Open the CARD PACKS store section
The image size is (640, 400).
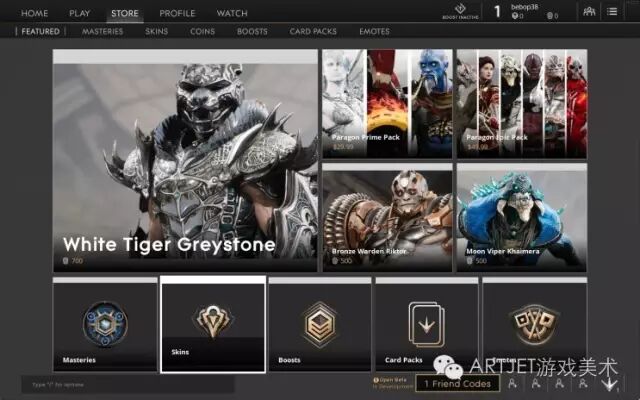click(313, 31)
